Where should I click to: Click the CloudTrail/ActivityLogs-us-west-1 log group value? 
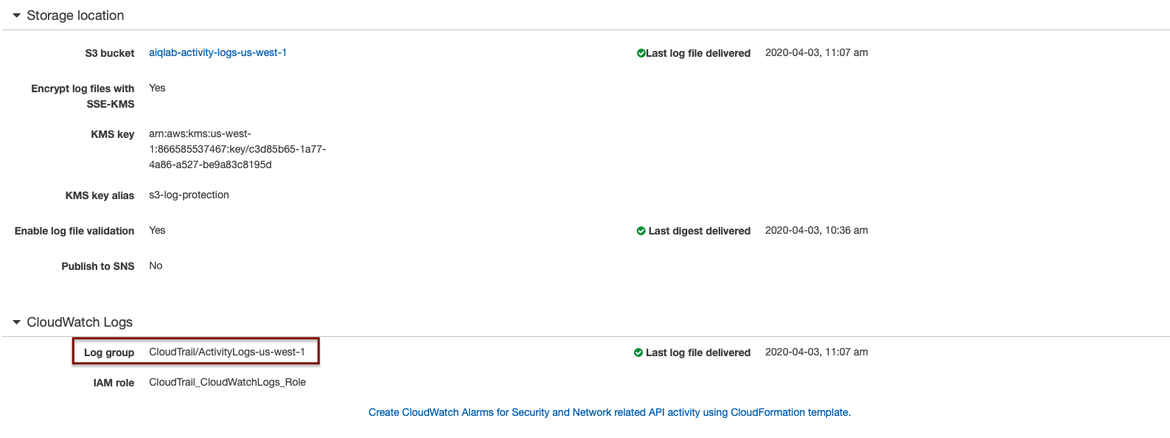point(227,352)
